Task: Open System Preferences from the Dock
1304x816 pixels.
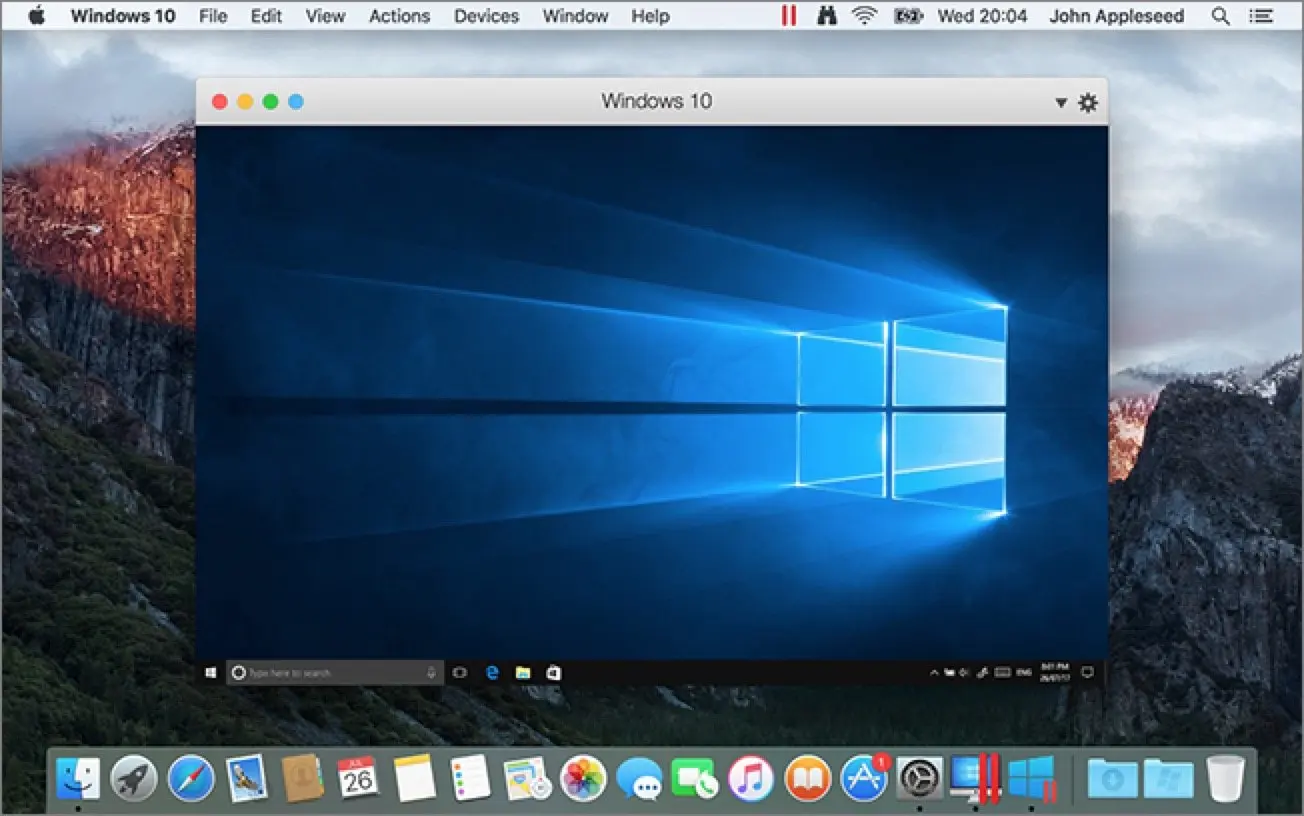Action: [x=920, y=777]
